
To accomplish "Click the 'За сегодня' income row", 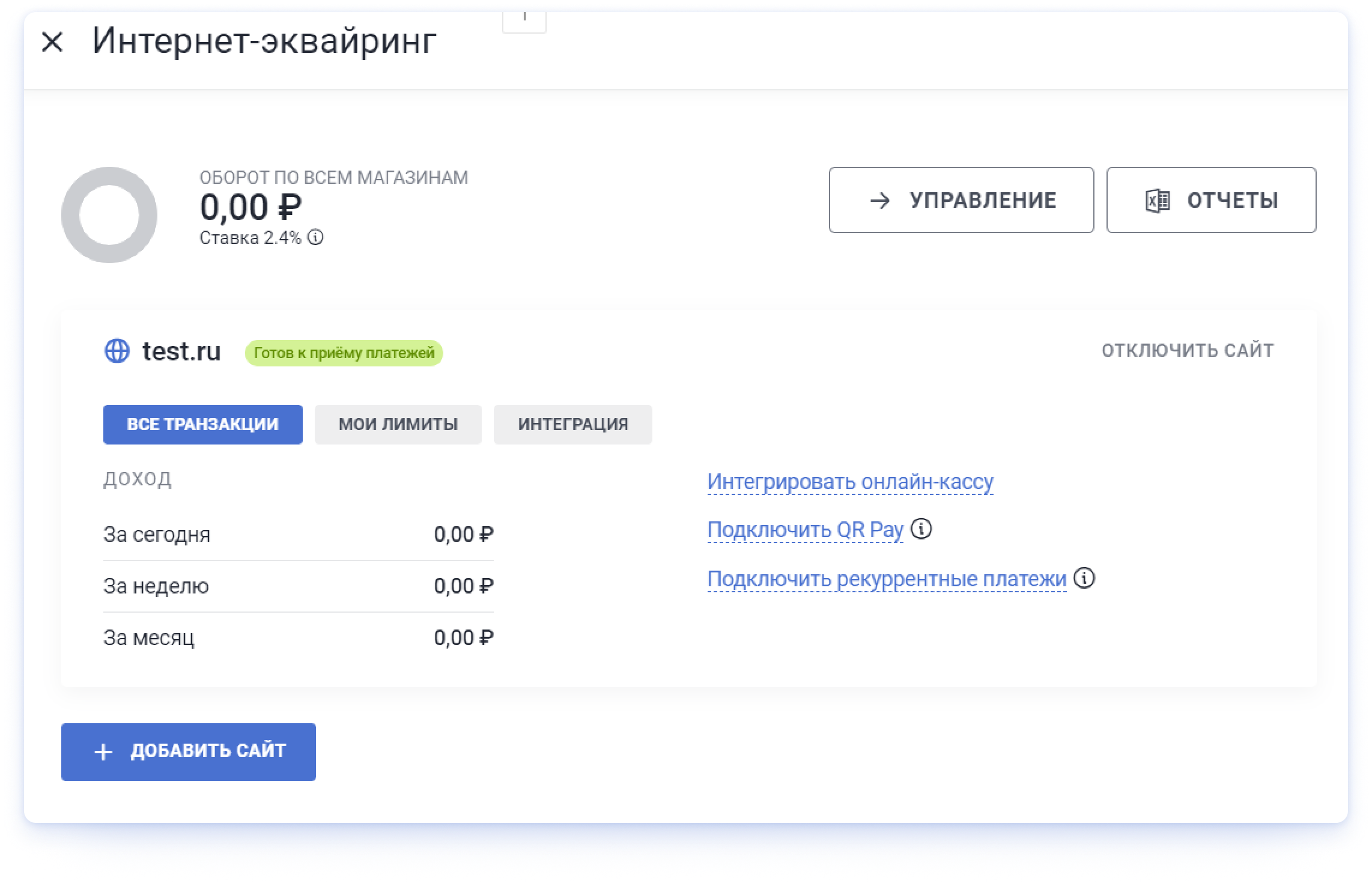I will point(299,535).
